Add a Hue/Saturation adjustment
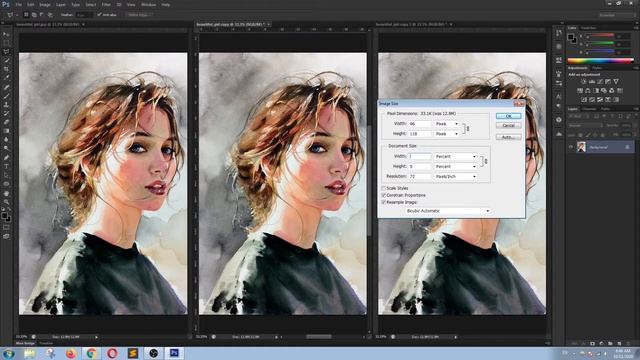Screen dimensions: 640x360 click(x=580, y=91)
